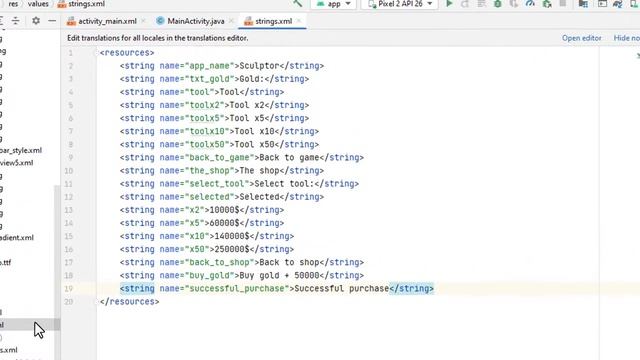
Task: Click the "Sculptor" value on line 2
Action: (x=259, y=66)
